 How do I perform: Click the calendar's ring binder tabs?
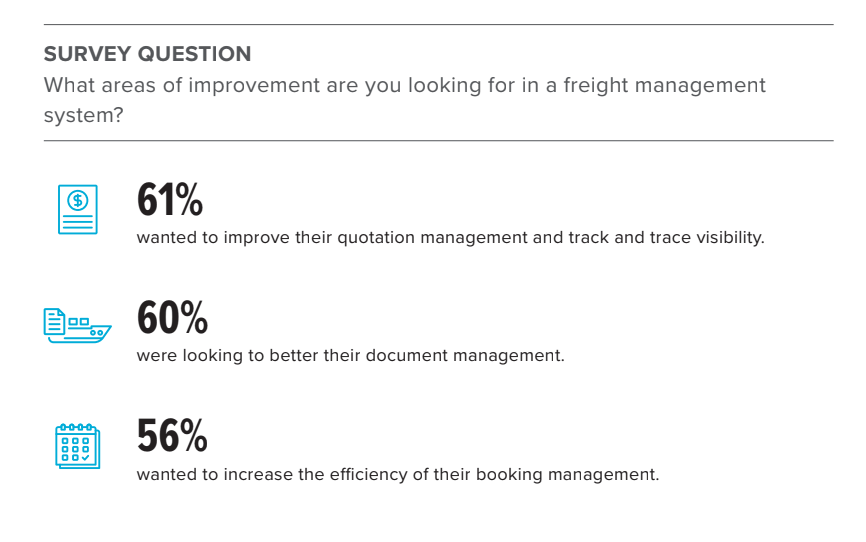[77, 428]
